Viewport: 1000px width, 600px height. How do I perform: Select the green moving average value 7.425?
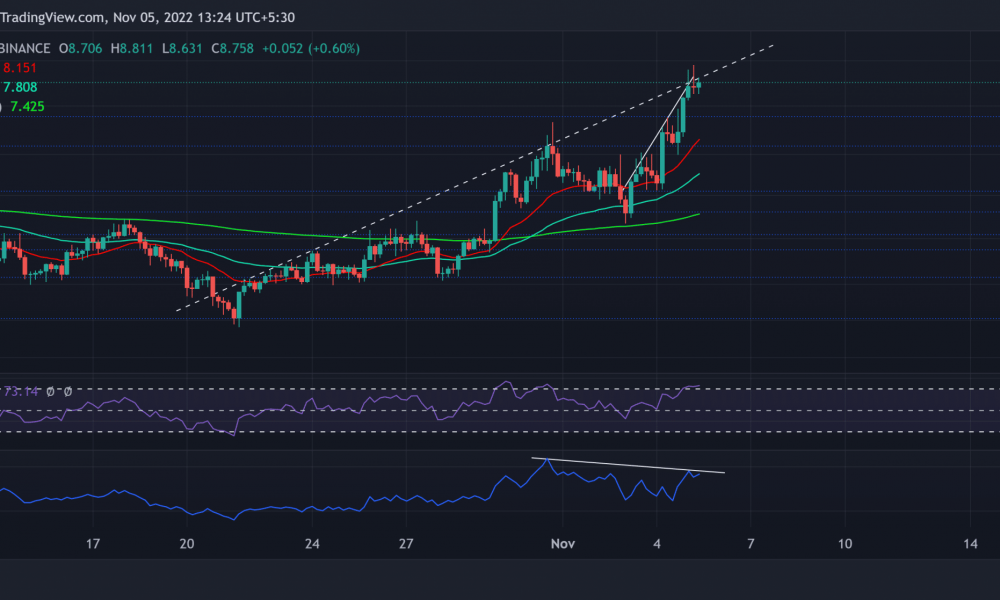pyautogui.click(x=27, y=106)
